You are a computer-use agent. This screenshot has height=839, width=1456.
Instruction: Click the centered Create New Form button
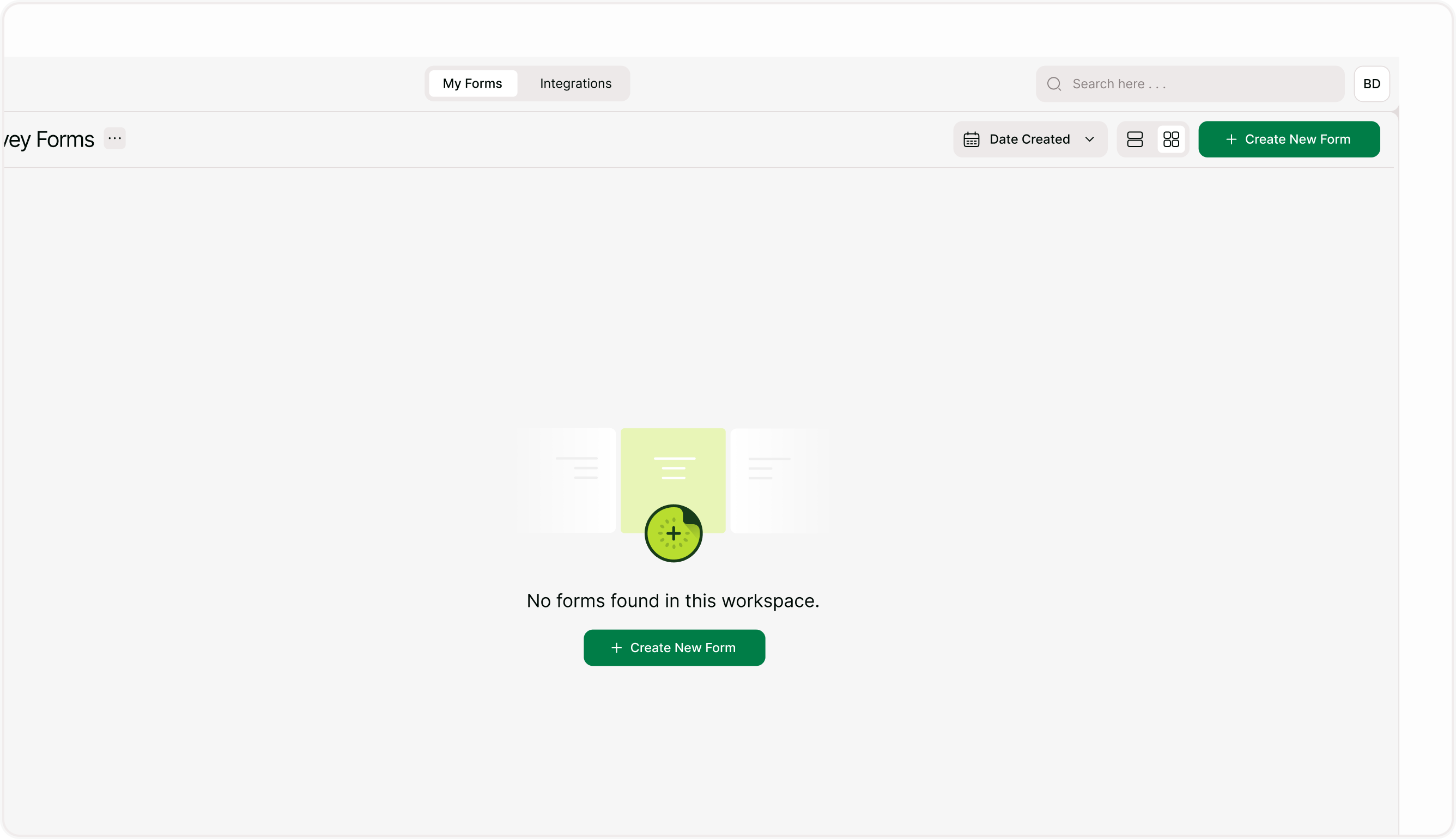pos(674,648)
